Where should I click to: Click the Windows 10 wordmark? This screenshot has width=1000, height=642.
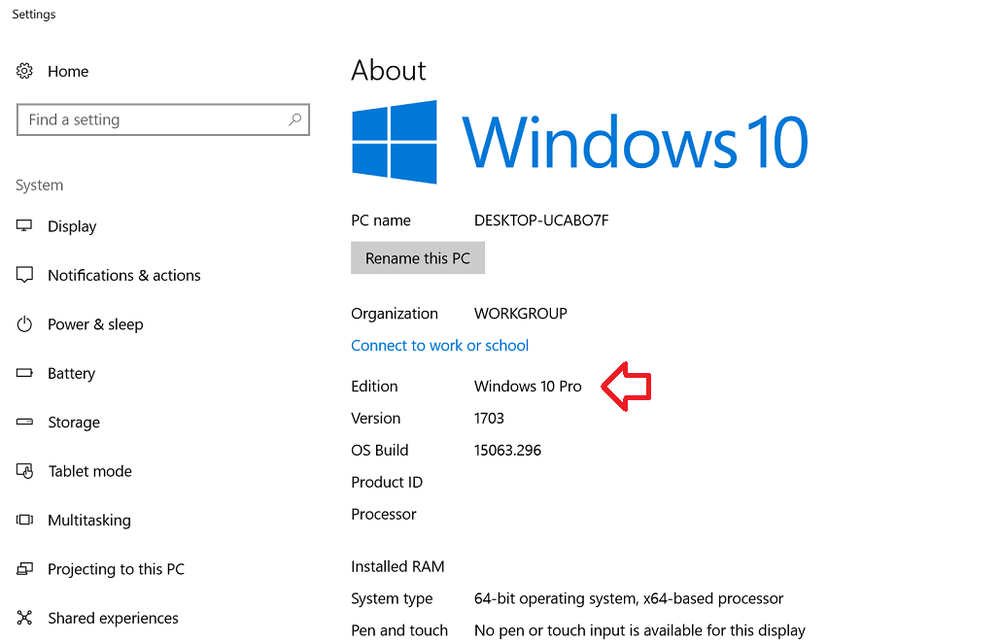[635, 142]
